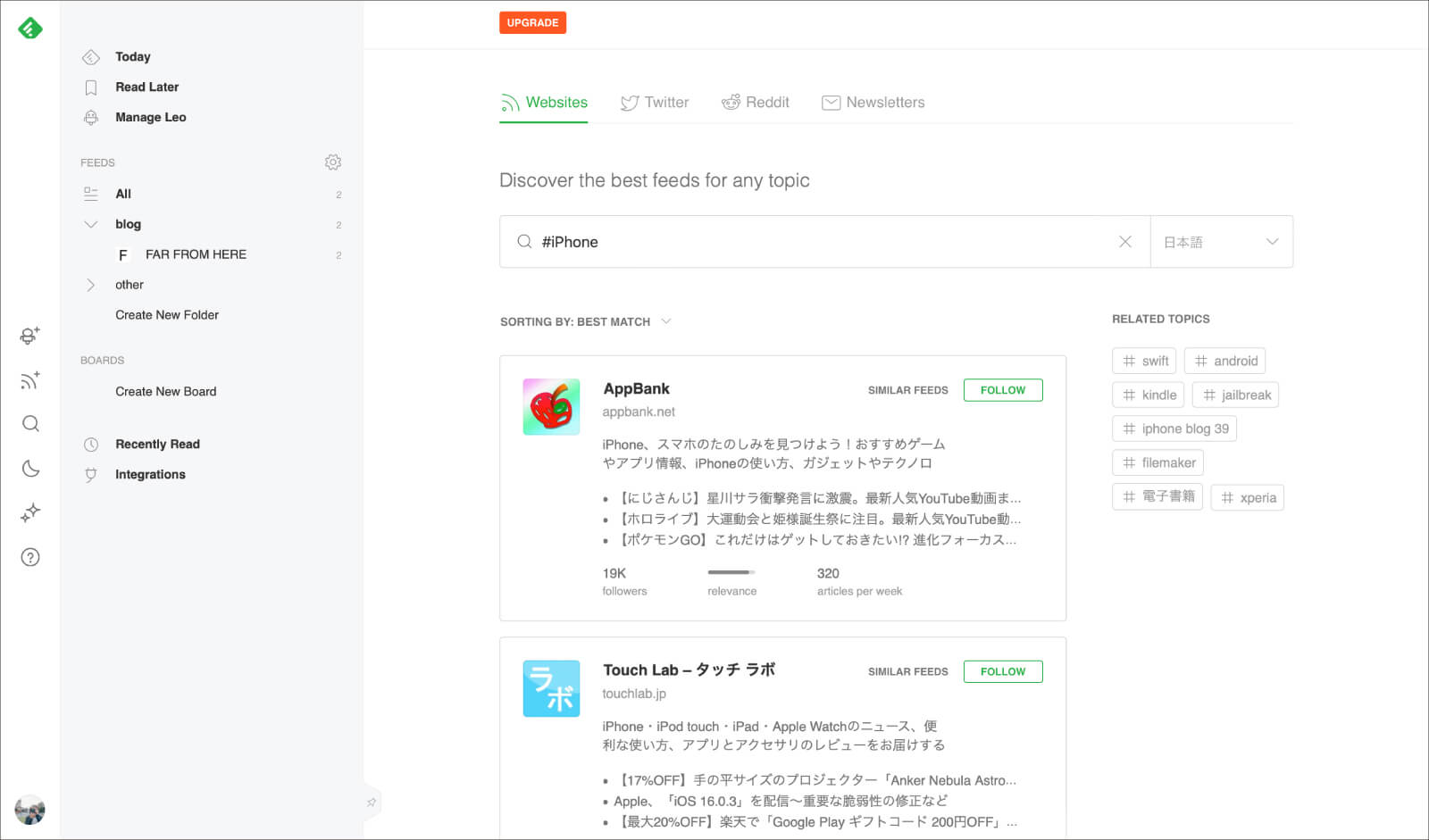Select the 電子書籍 related topic
Viewport: 1429px width, 840px height.
(x=1157, y=496)
